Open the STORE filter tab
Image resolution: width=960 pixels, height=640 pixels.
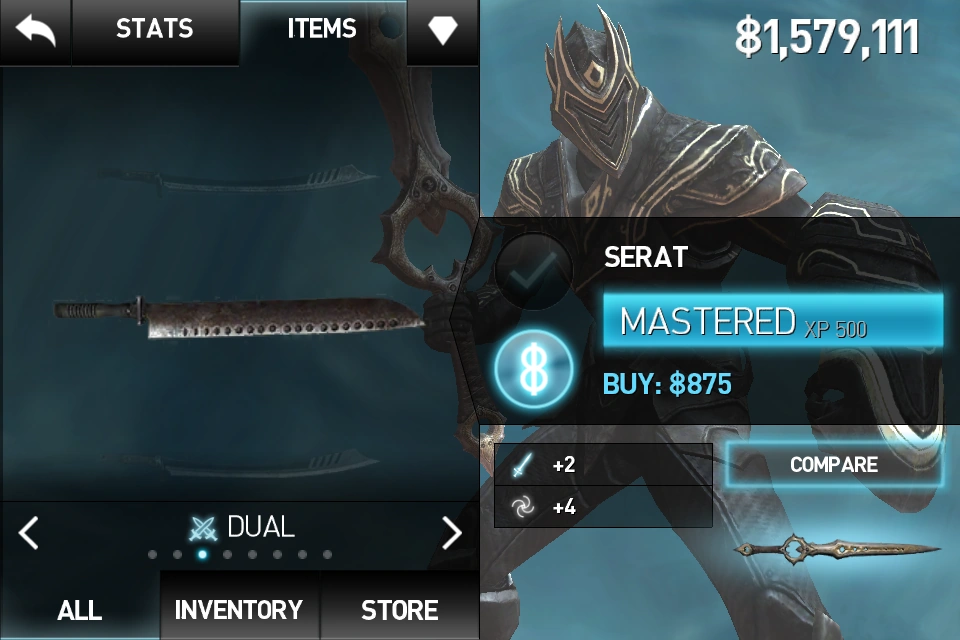click(x=400, y=610)
